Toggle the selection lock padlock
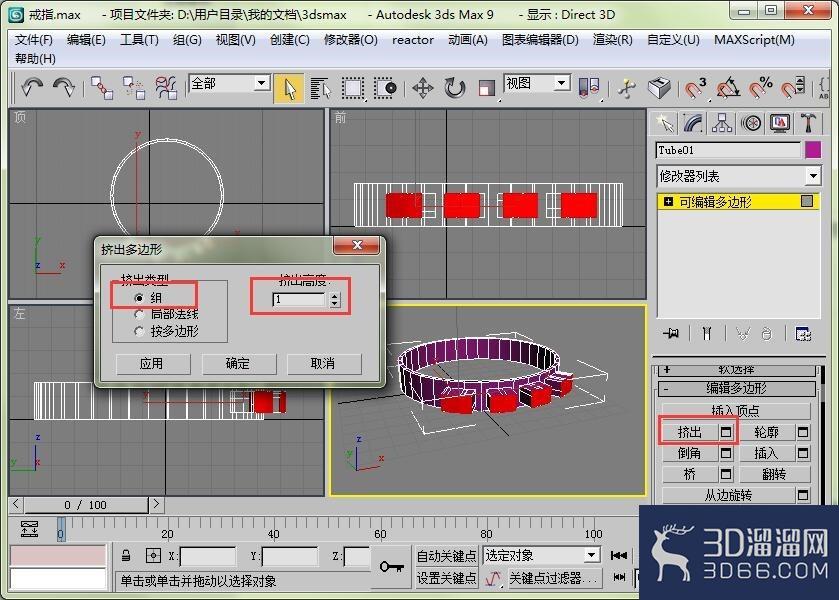Viewport: 839px width, 600px height. point(126,556)
